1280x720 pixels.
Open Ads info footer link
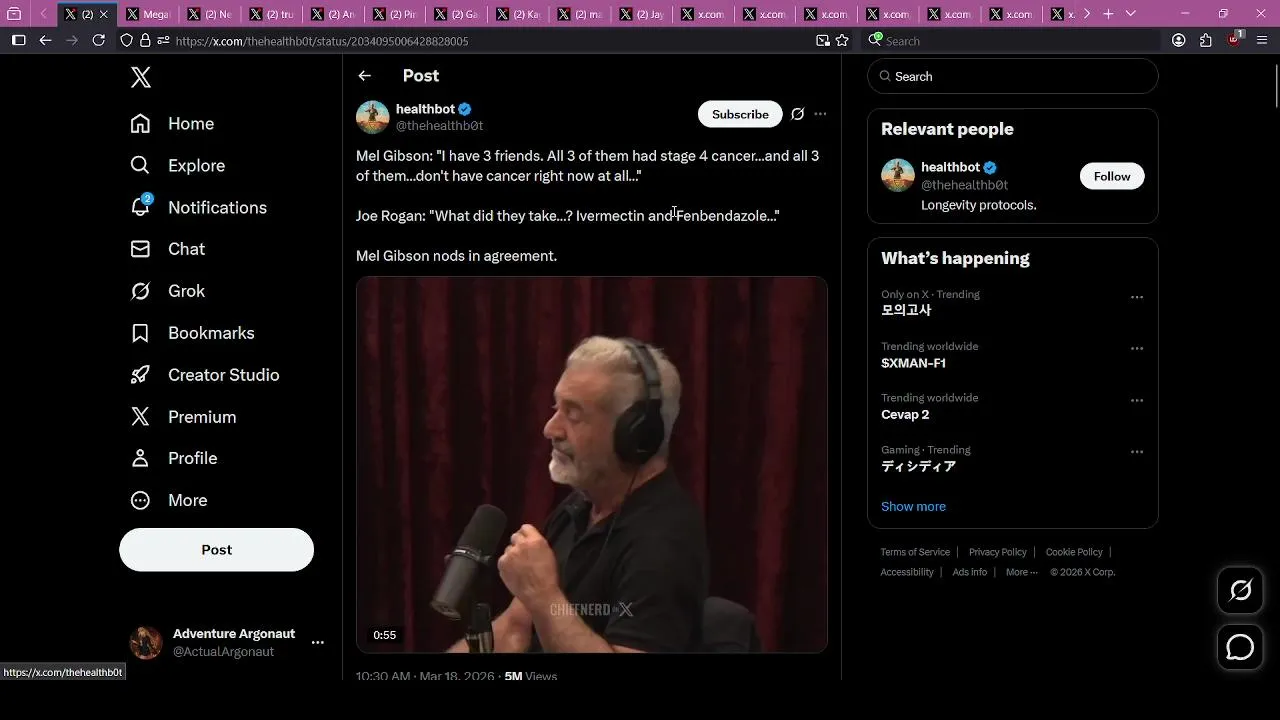(969, 572)
